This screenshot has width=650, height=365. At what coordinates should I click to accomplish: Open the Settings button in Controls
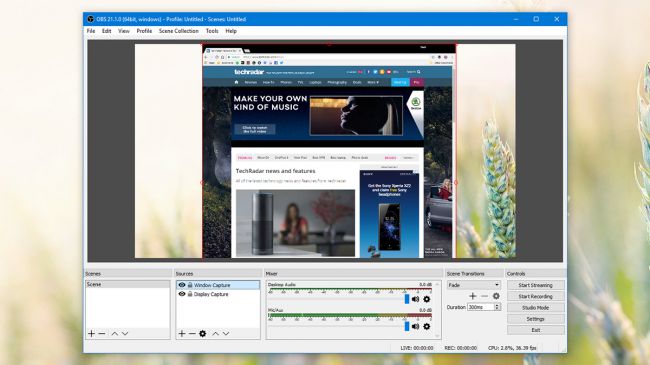(536, 319)
